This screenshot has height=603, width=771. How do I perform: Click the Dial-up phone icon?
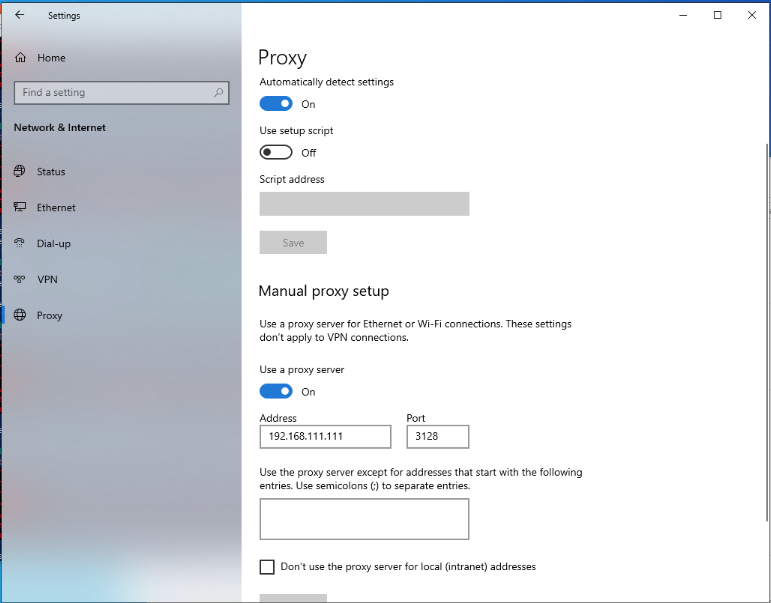click(x=20, y=243)
